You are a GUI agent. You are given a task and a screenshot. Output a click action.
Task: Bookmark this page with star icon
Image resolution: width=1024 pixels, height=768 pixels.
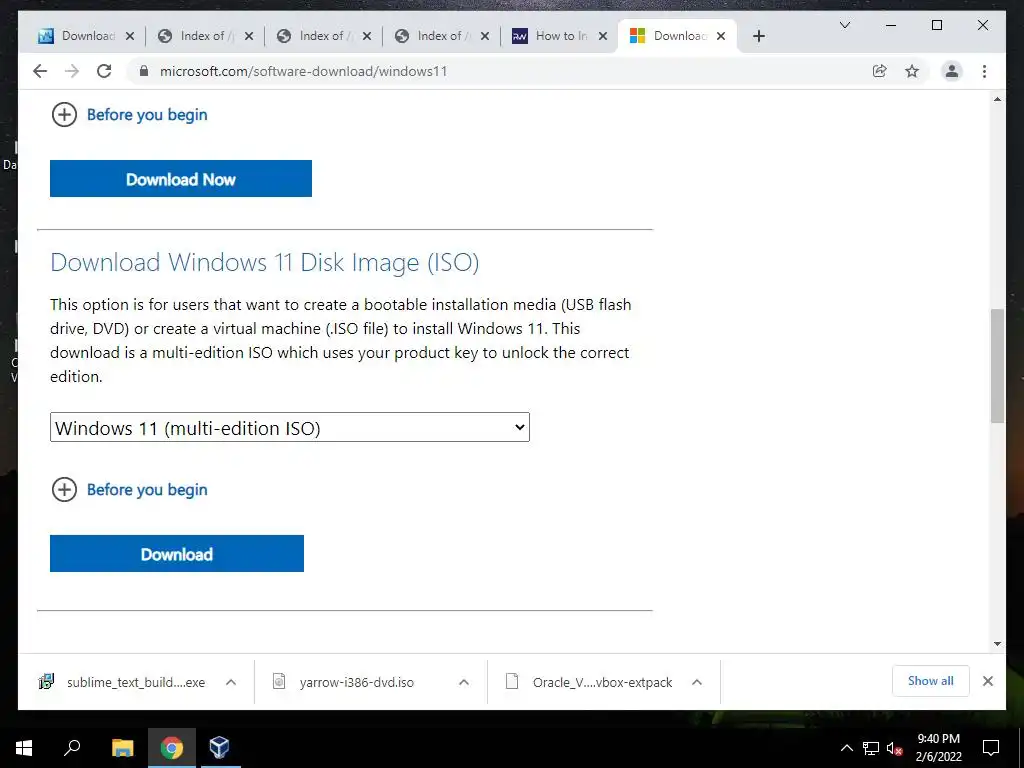coord(912,71)
